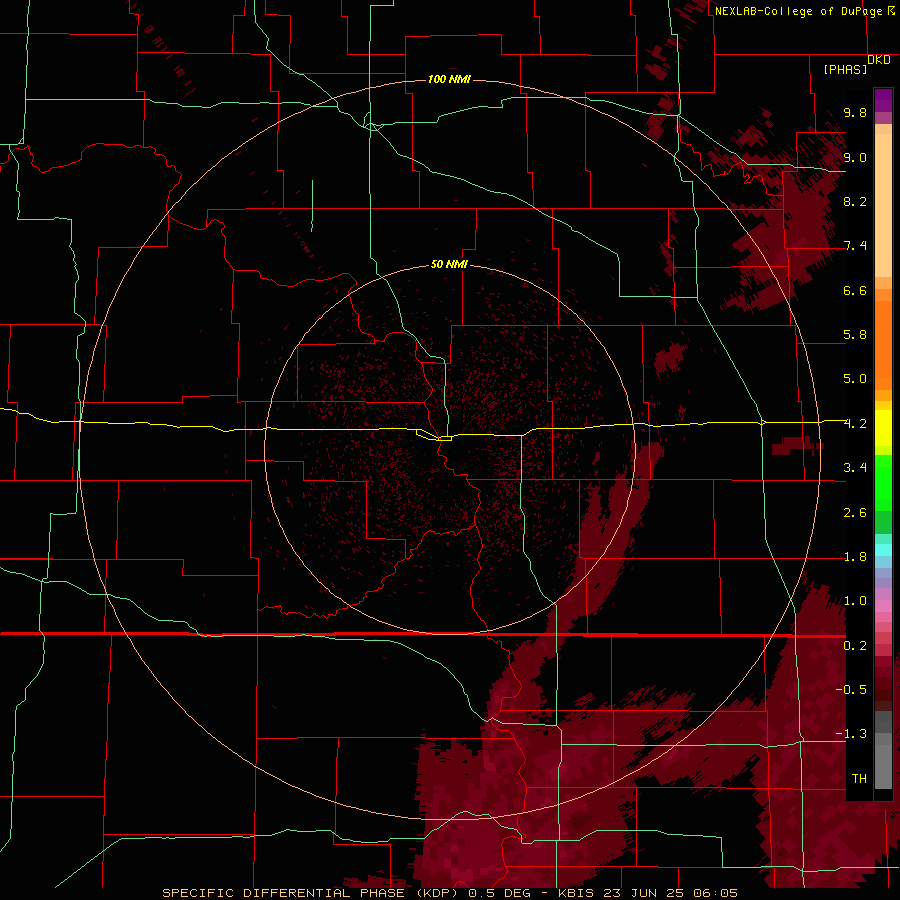This screenshot has height=900, width=900.
Task: Click the TH label on the color scale
Action: pos(859,779)
